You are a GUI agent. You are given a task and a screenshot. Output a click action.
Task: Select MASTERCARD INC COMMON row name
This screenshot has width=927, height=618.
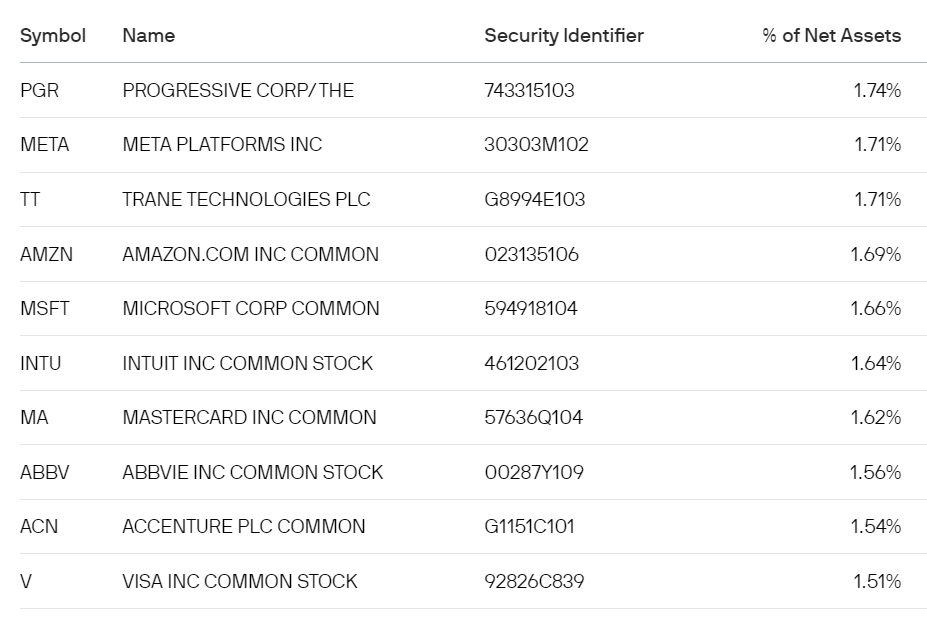click(249, 418)
